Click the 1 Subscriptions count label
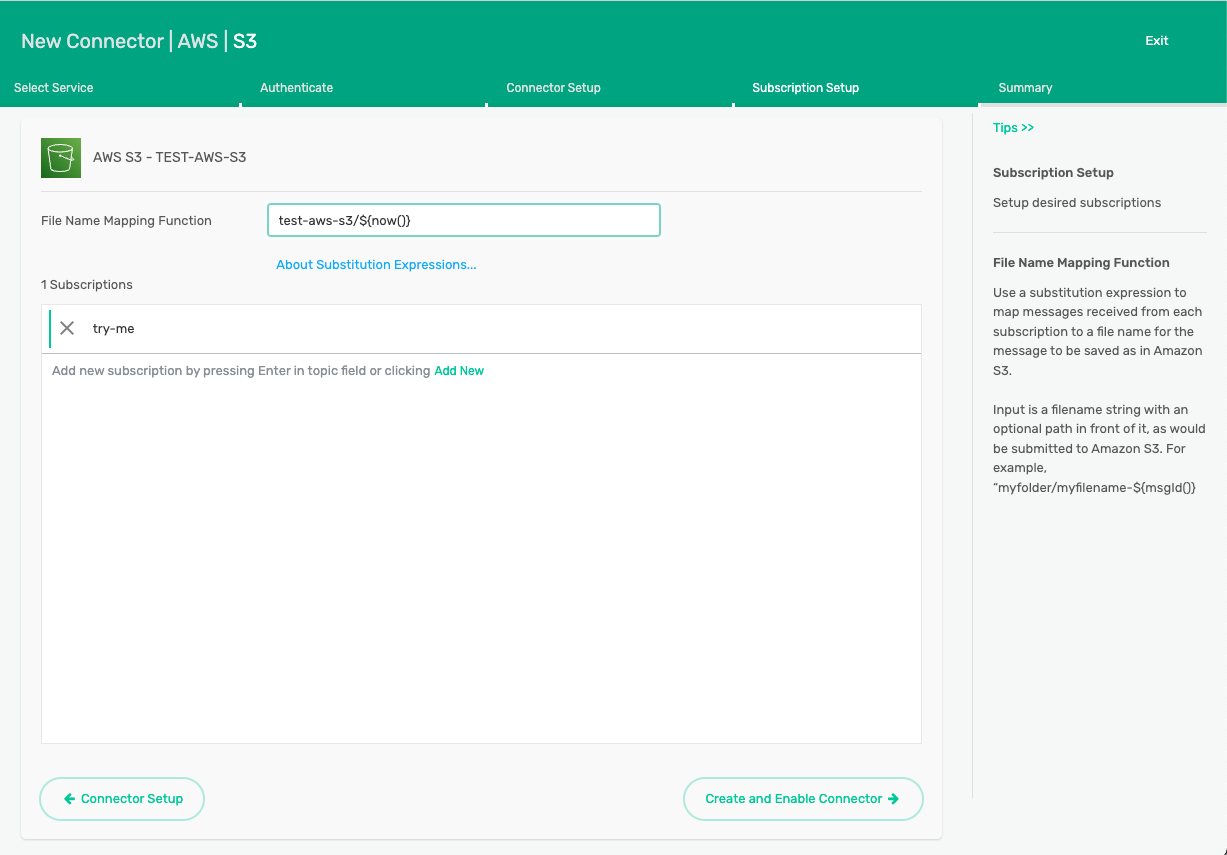The width and height of the screenshot is (1227, 855). (x=87, y=285)
